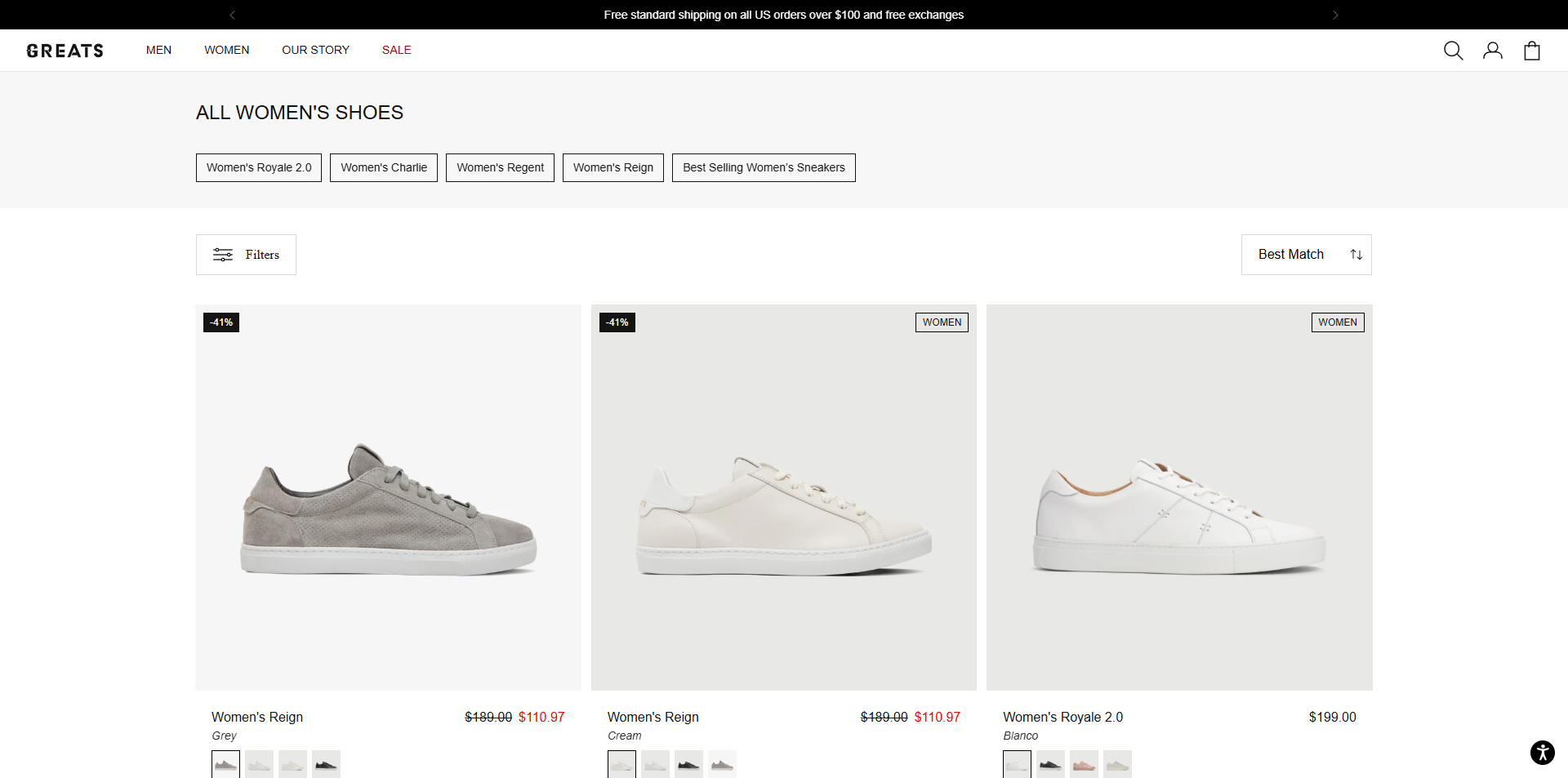Open the accessibility widget button
1568x778 pixels.
1542,752
